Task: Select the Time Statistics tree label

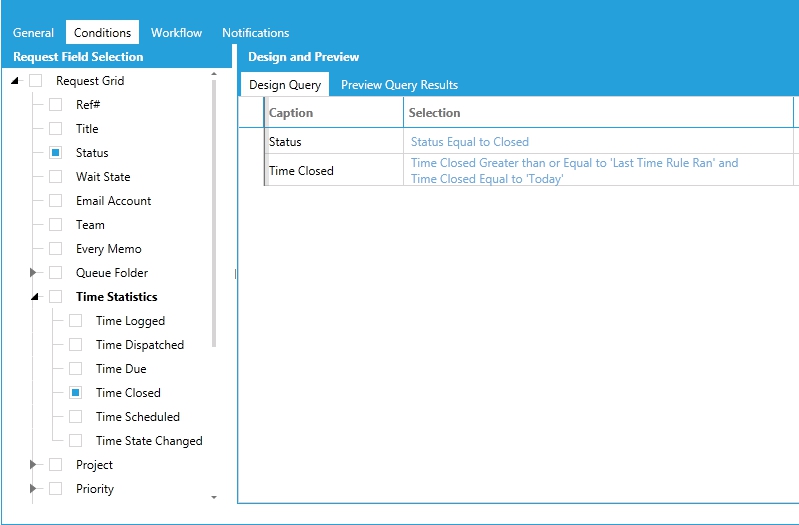Action: click(x=117, y=297)
